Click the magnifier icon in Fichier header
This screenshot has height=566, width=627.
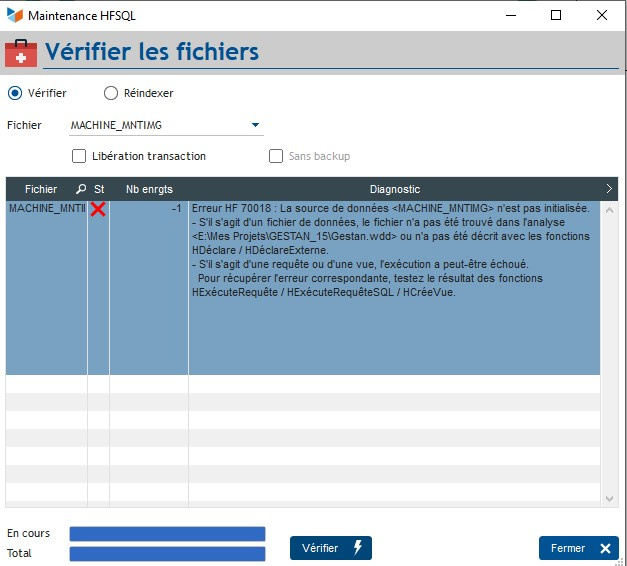80,189
